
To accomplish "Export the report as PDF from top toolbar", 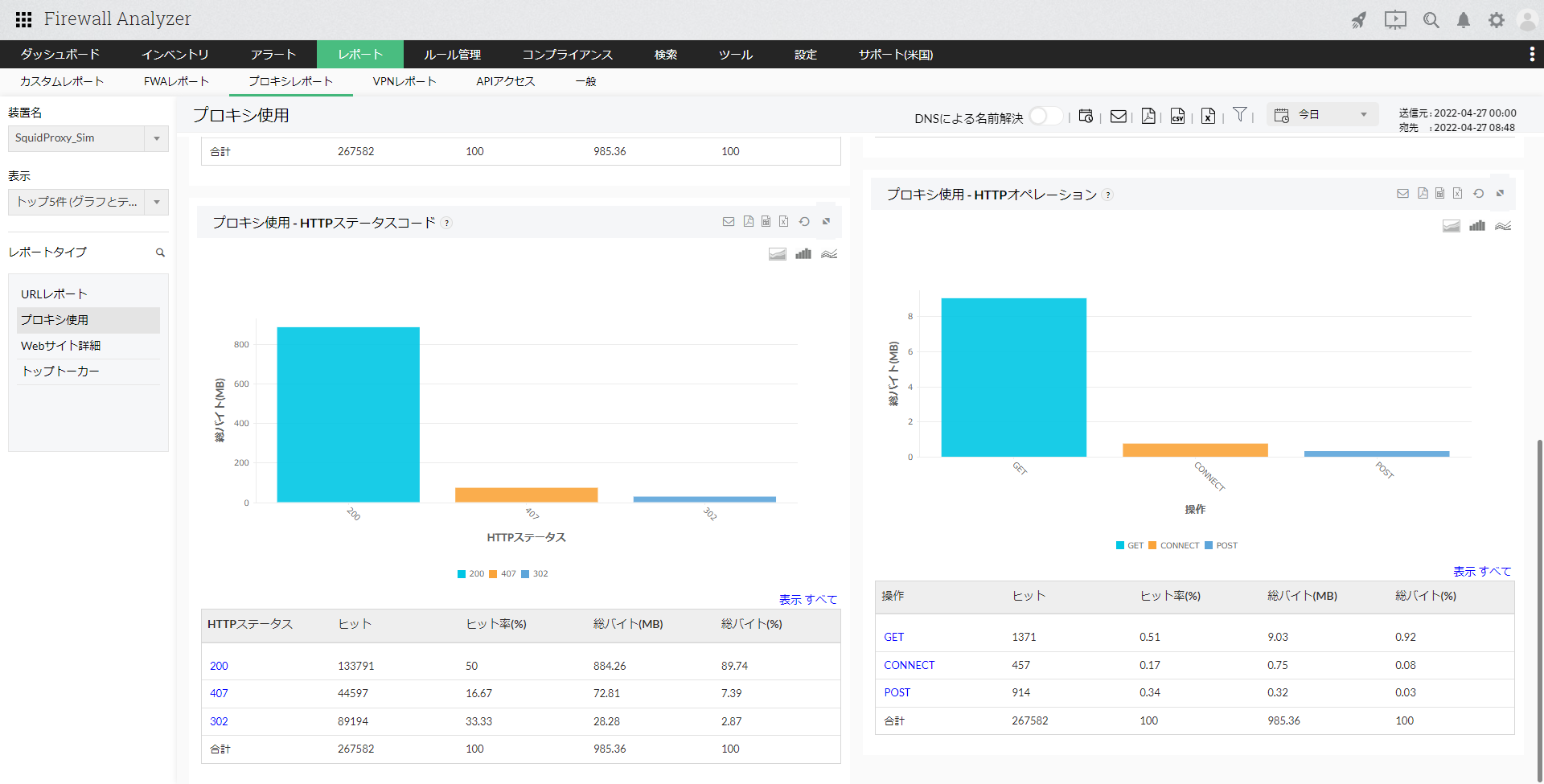I will (1148, 117).
